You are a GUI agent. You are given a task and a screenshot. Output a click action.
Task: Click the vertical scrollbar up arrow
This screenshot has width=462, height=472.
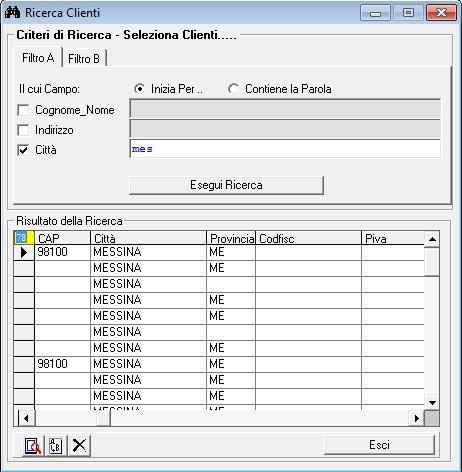pyautogui.click(x=432, y=239)
